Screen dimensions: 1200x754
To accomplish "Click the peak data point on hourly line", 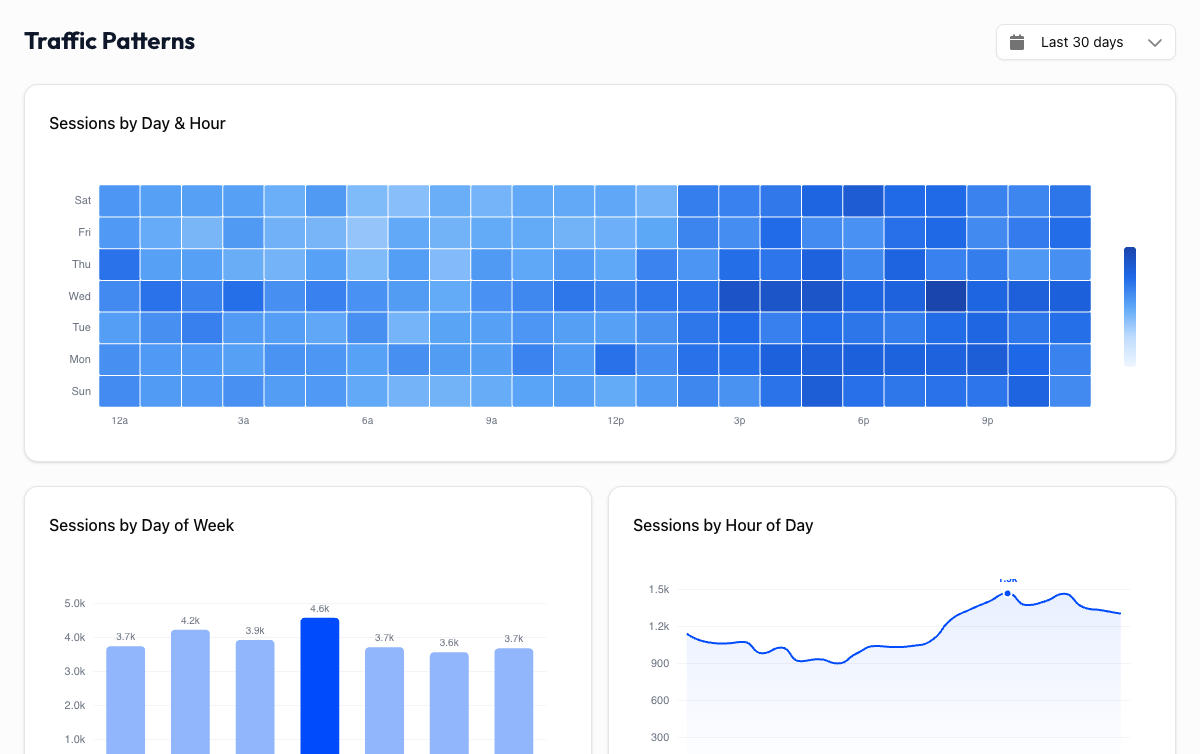I will point(1008,593).
